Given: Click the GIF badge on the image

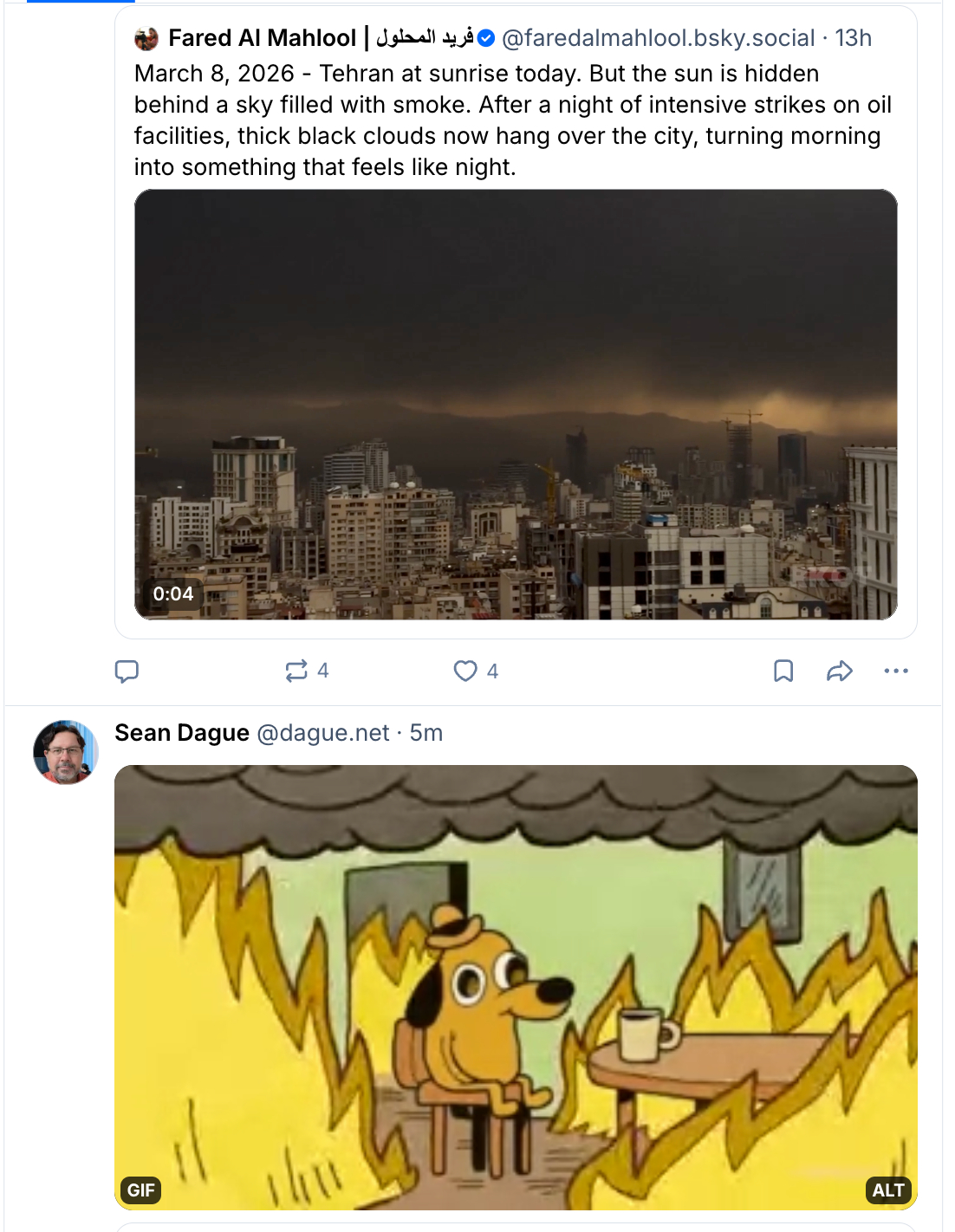Looking at the screenshot, I should click(140, 1190).
